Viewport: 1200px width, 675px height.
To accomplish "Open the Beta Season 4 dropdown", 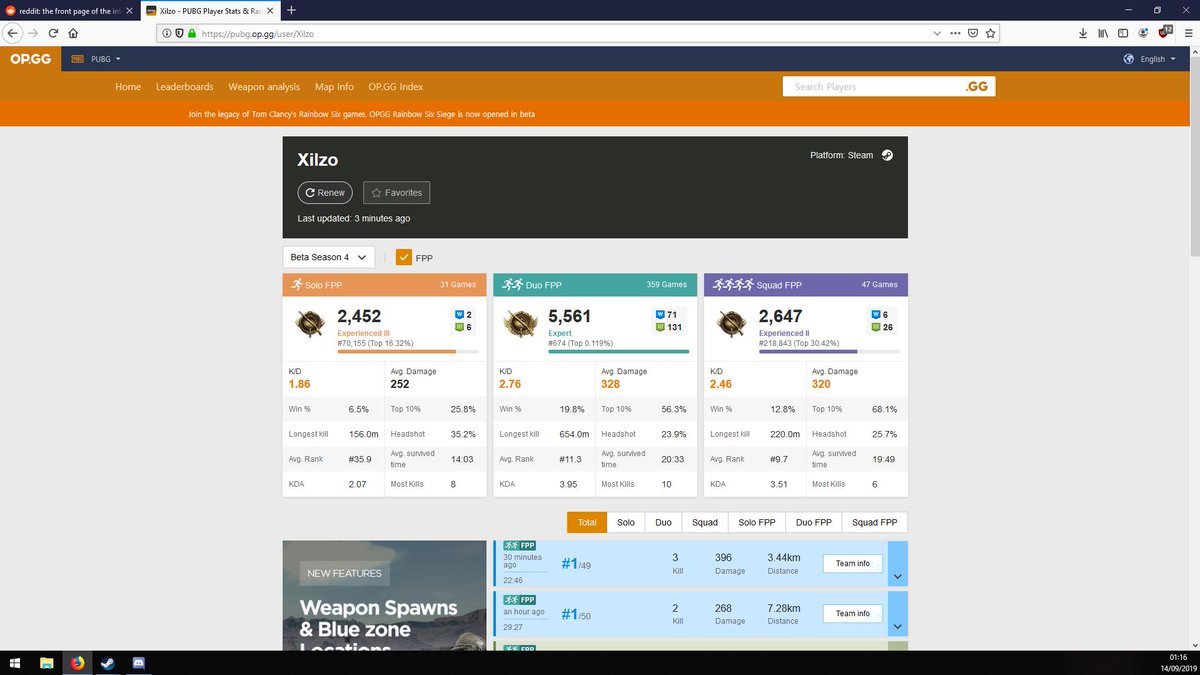I will [329, 257].
